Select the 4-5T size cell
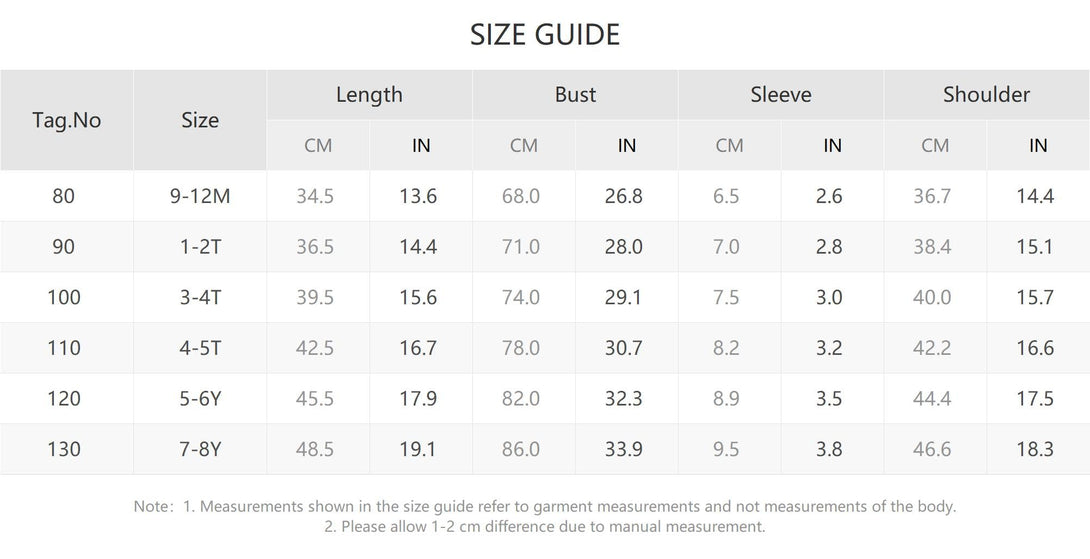The width and height of the screenshot is (1090, 559). coord(200,348)
